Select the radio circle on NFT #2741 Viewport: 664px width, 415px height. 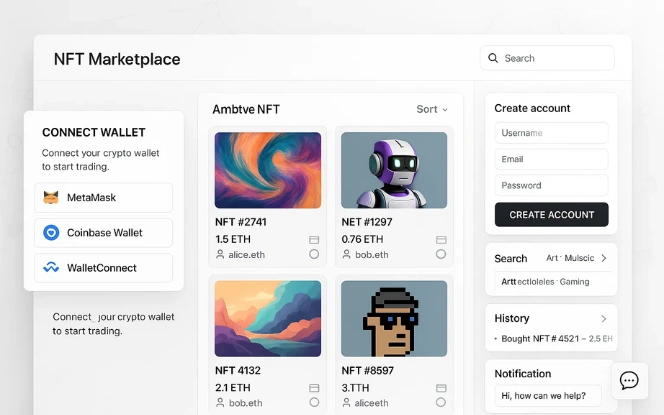tap(314, 255)
